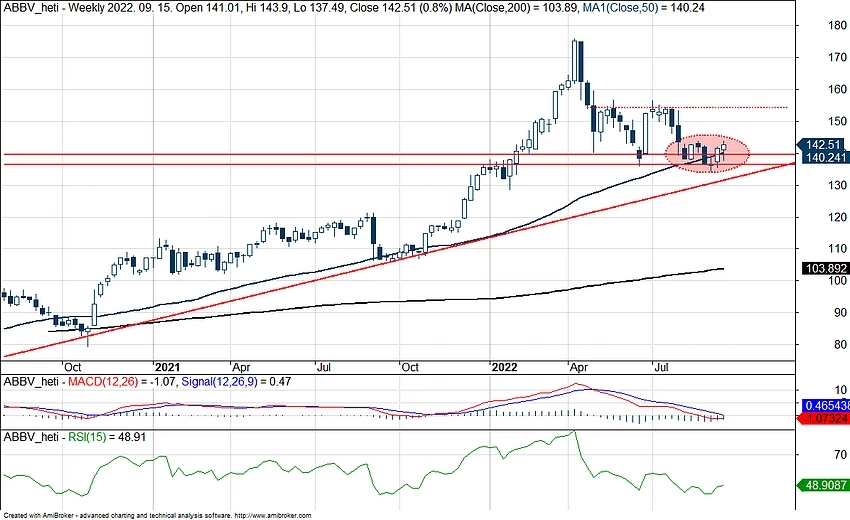This screenshot has height=520, width=850.
Task: Click the RSI(15) = 48.91 label
Action: point(107,436)
